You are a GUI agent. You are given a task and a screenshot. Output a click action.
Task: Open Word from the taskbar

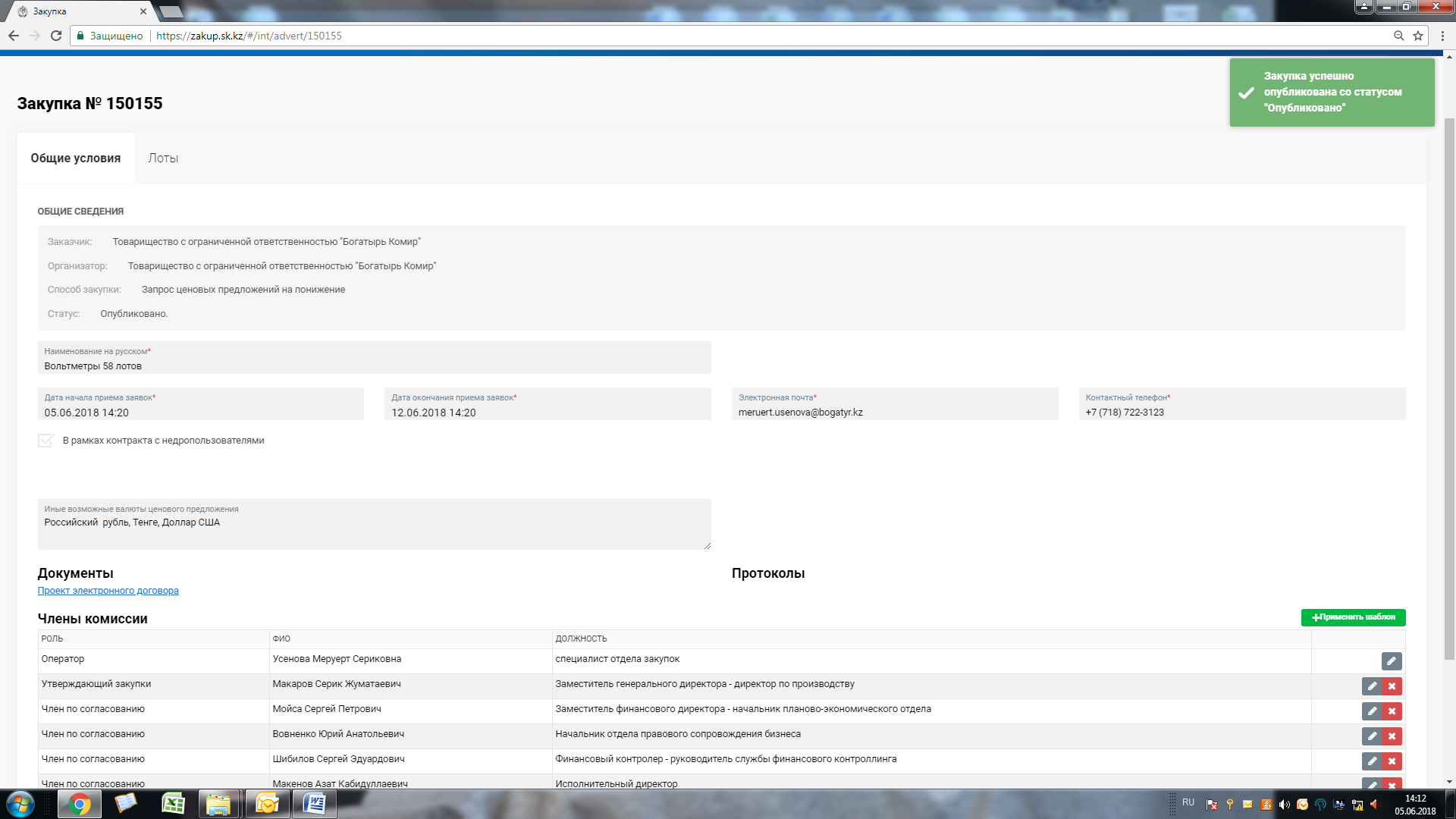pyautogui.click(x=314, y=804)
